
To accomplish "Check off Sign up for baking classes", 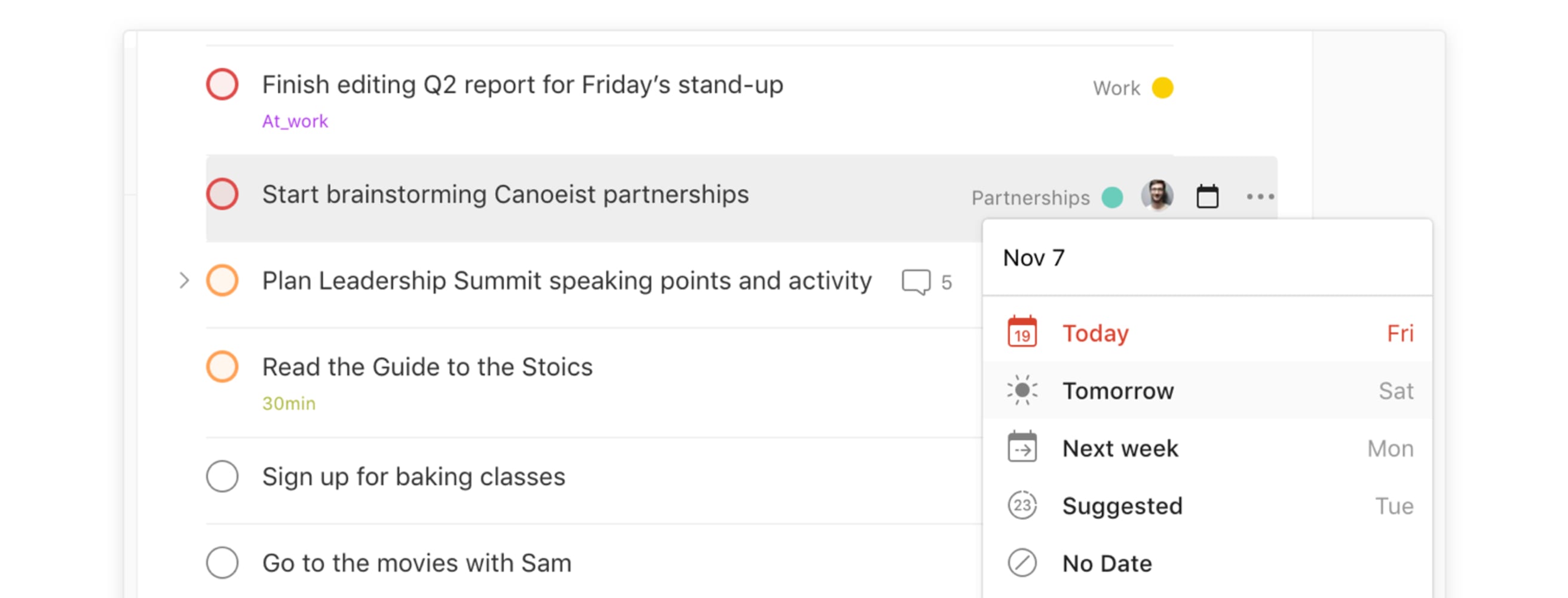I will (x=222, y=477).
